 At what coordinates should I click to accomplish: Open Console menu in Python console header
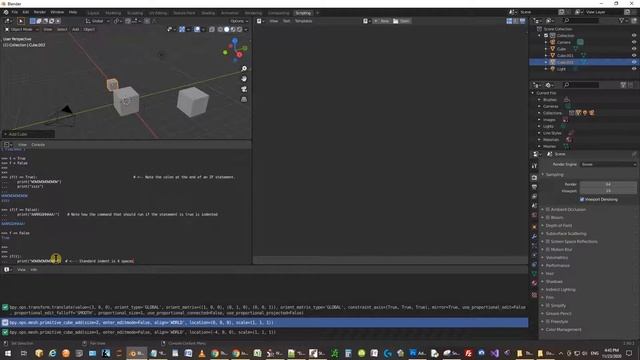tap(38, 144)
